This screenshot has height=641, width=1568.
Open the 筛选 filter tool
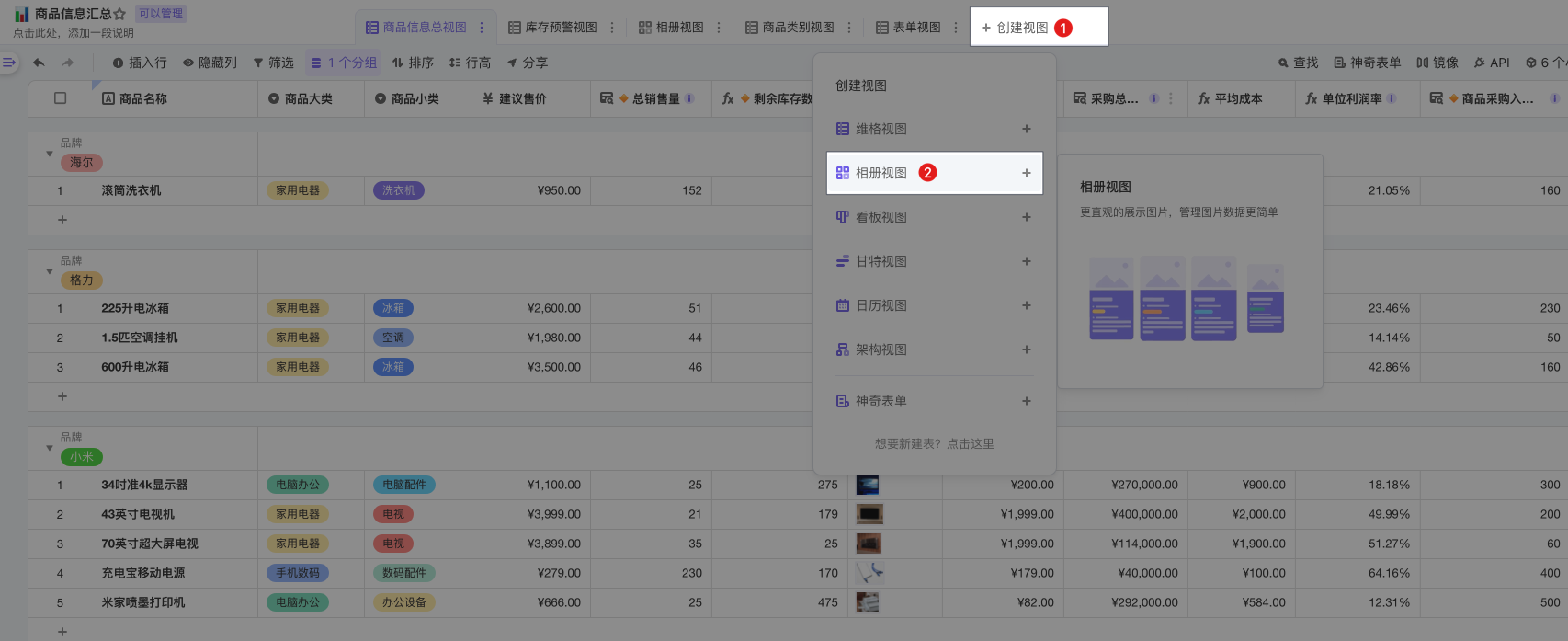(273, 63)
